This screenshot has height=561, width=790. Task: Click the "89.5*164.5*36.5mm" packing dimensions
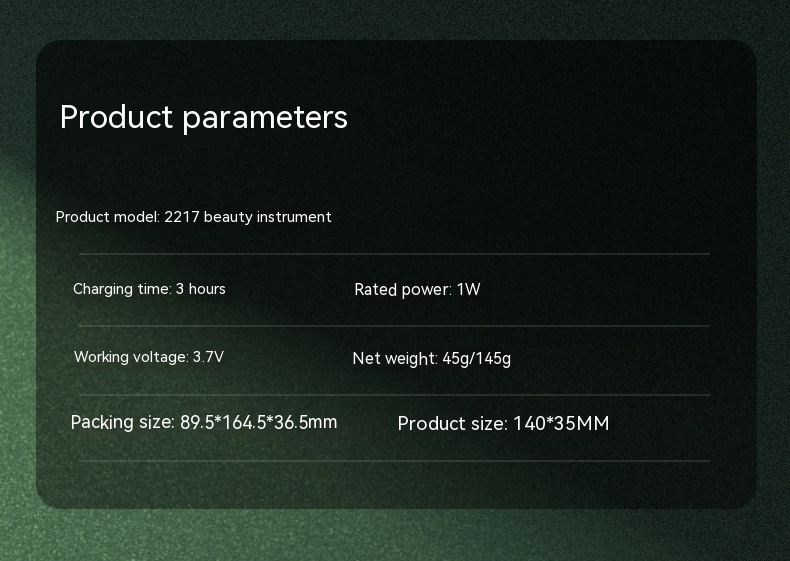[x=259, y=422]
